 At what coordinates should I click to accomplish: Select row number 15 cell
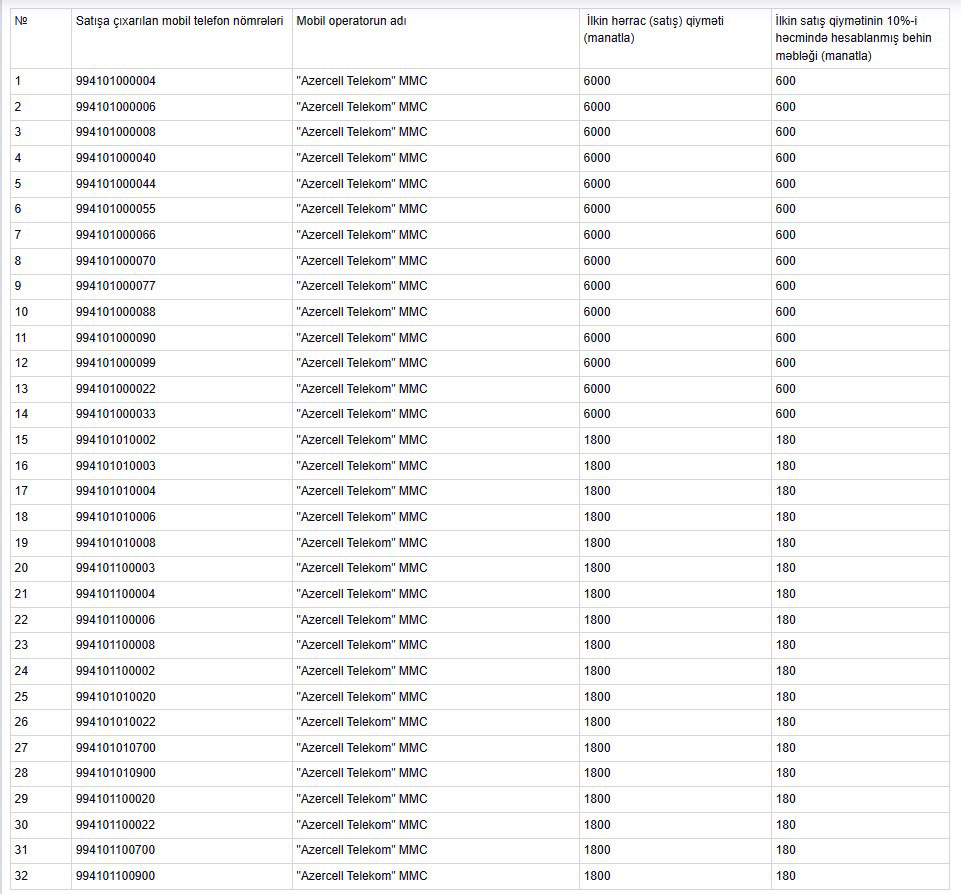22,440
